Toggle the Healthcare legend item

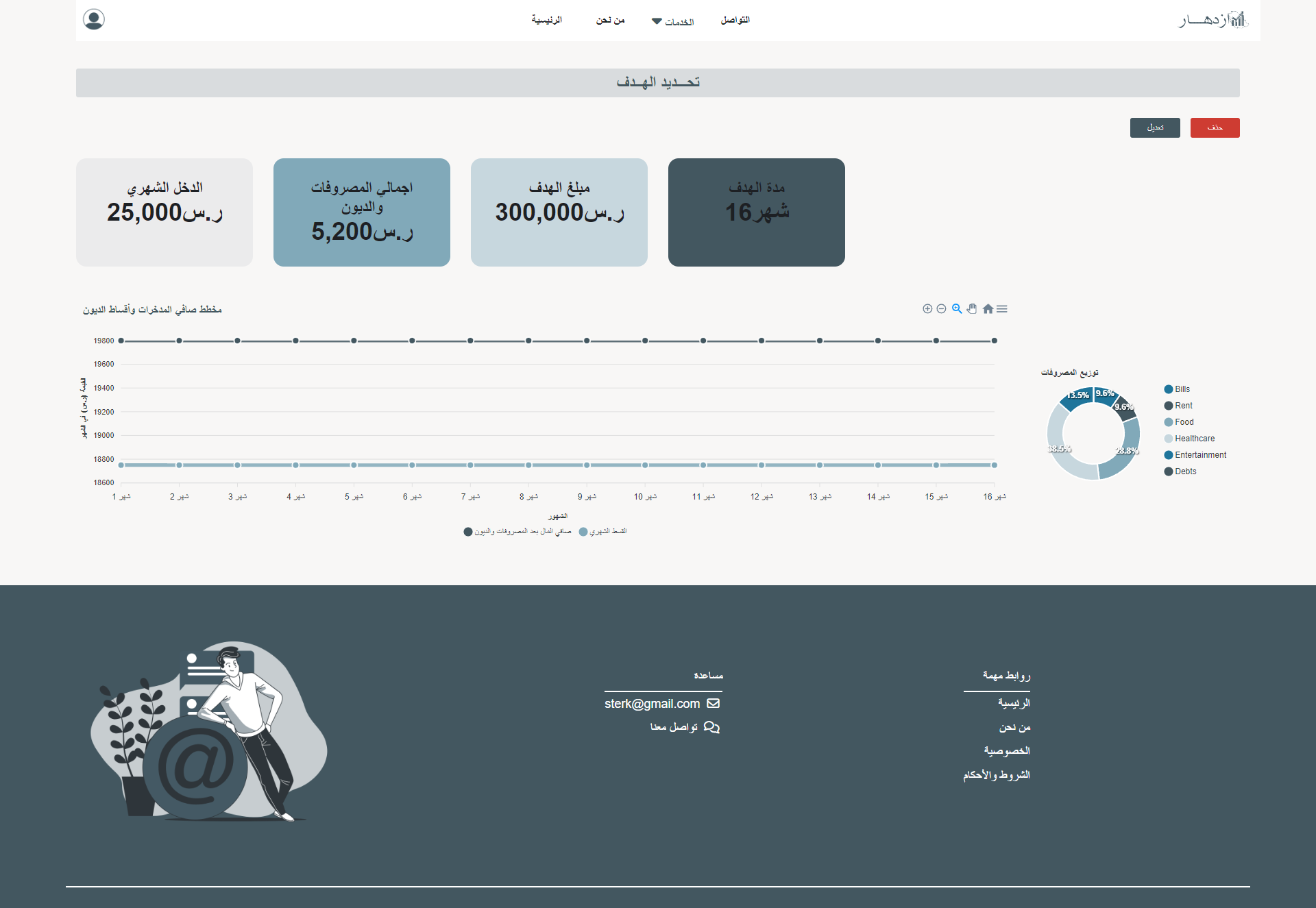point(1194,439)
